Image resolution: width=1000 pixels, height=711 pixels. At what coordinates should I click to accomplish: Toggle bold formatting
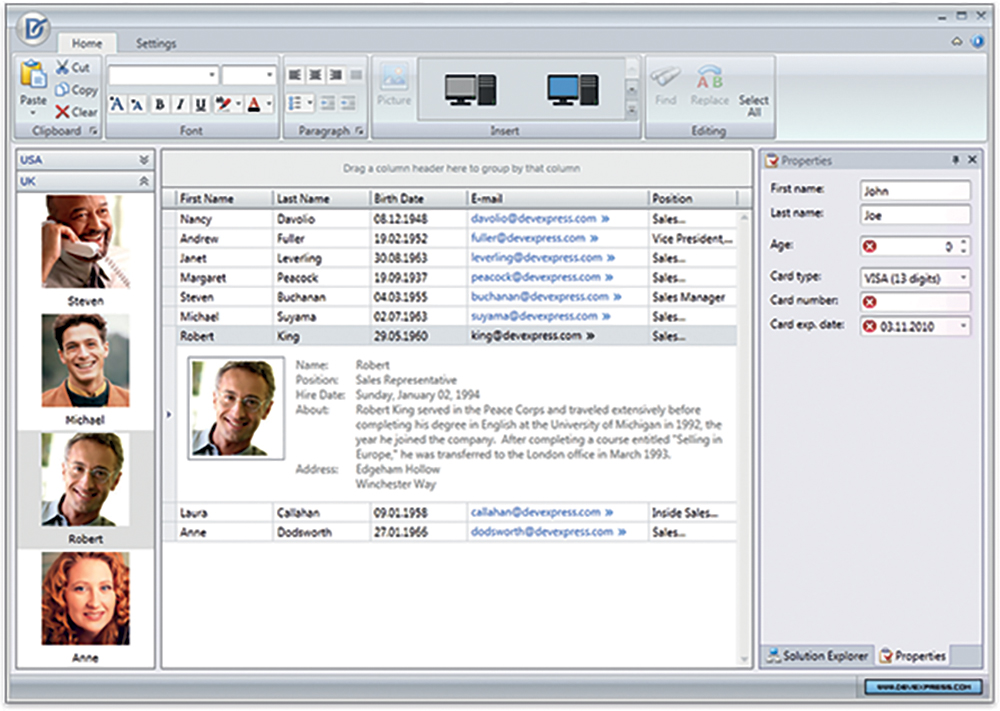click(159, 104)
